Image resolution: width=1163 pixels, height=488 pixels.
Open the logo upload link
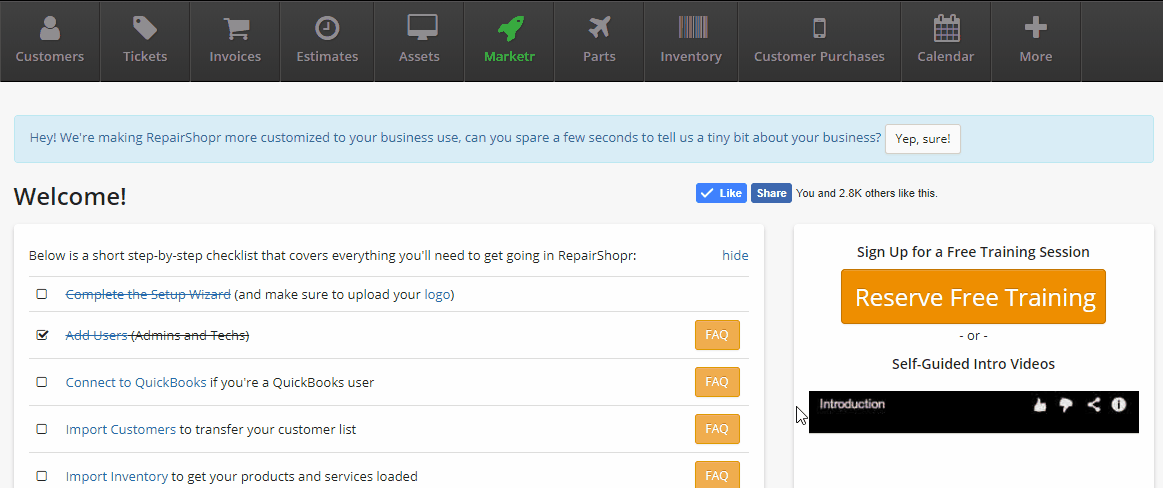[437, 295]
